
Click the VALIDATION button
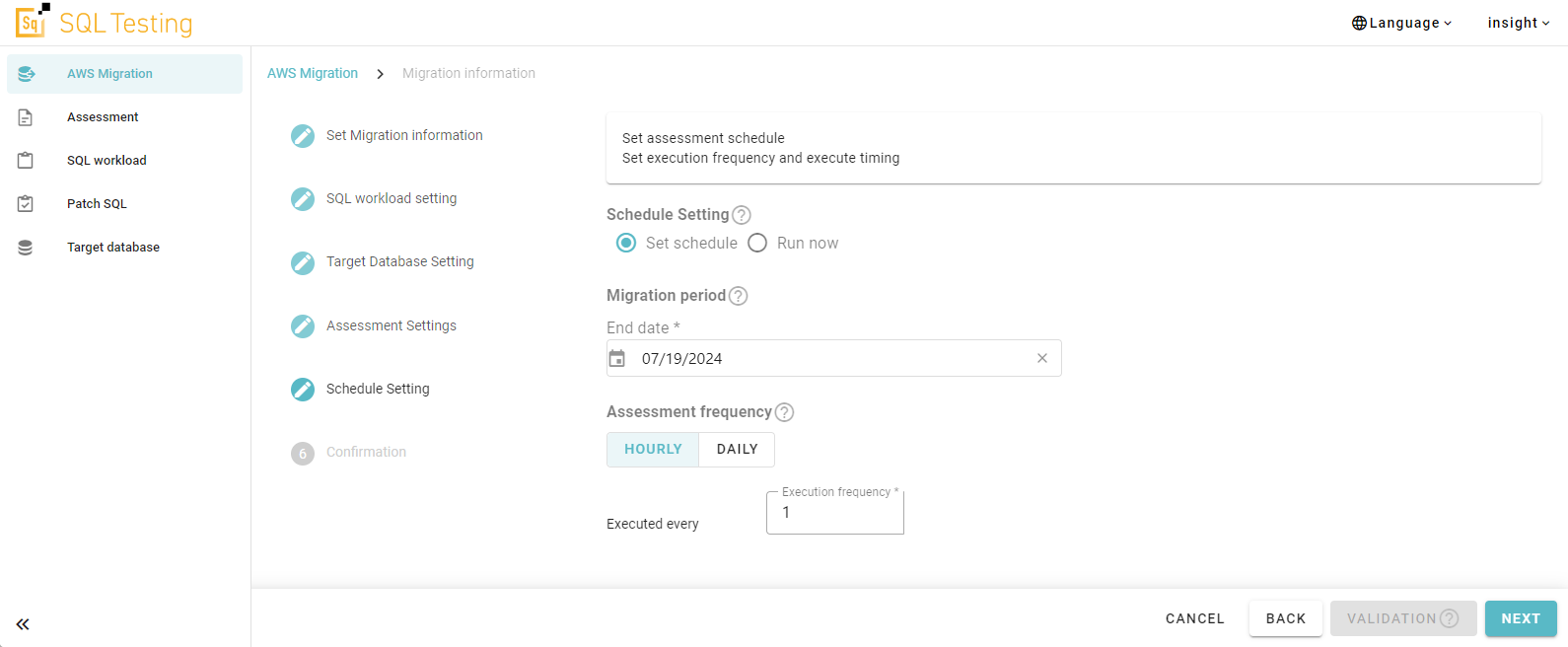[1403, 618]
